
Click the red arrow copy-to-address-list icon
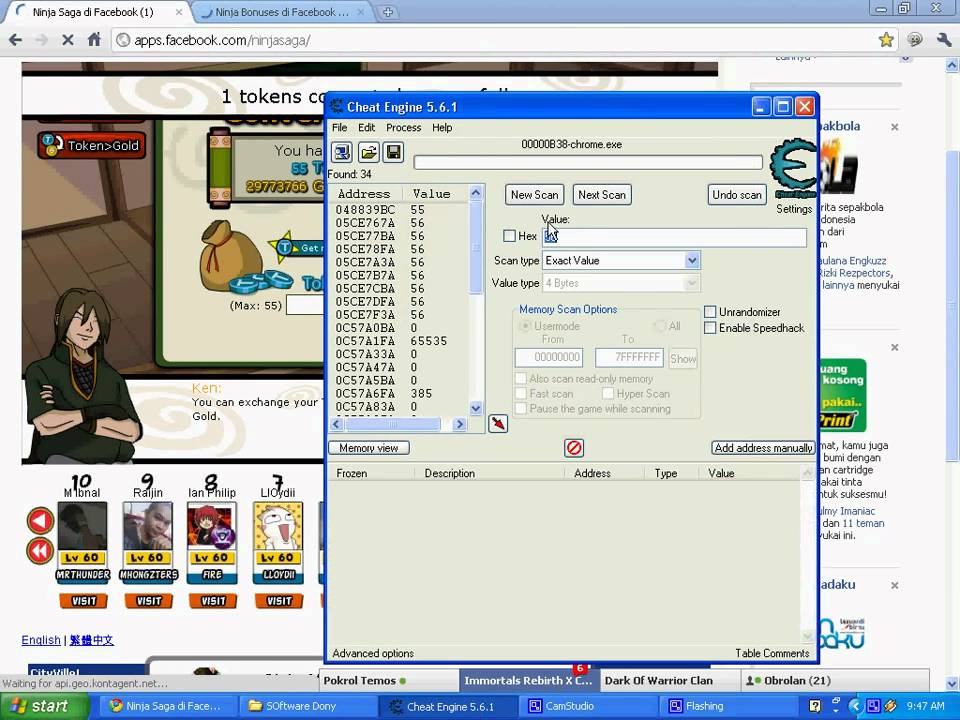tap(498, 424)
